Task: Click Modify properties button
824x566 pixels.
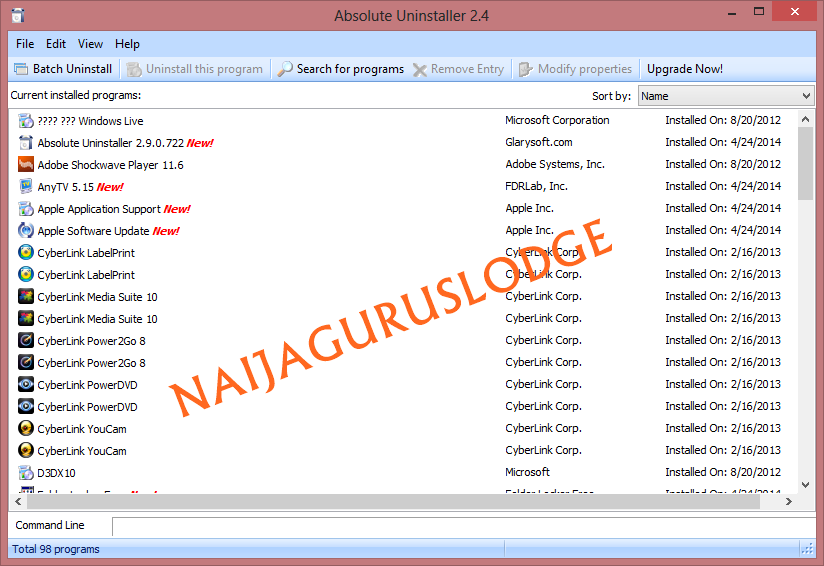Action: pyautogui.click(x=575, y=69)
